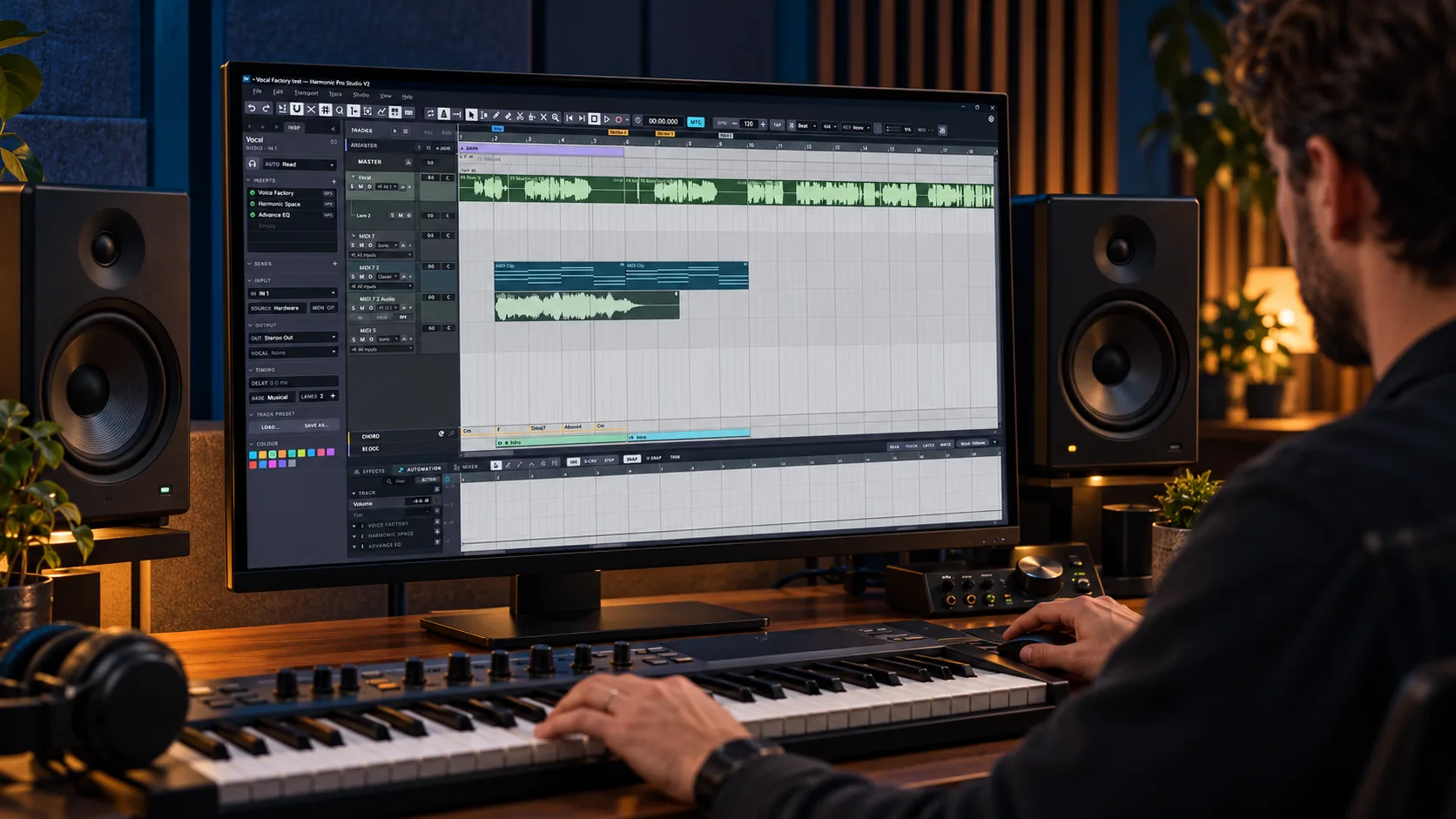Click the undo arrow icon
The image size is (1456, 819).
[x=252, y=109]
